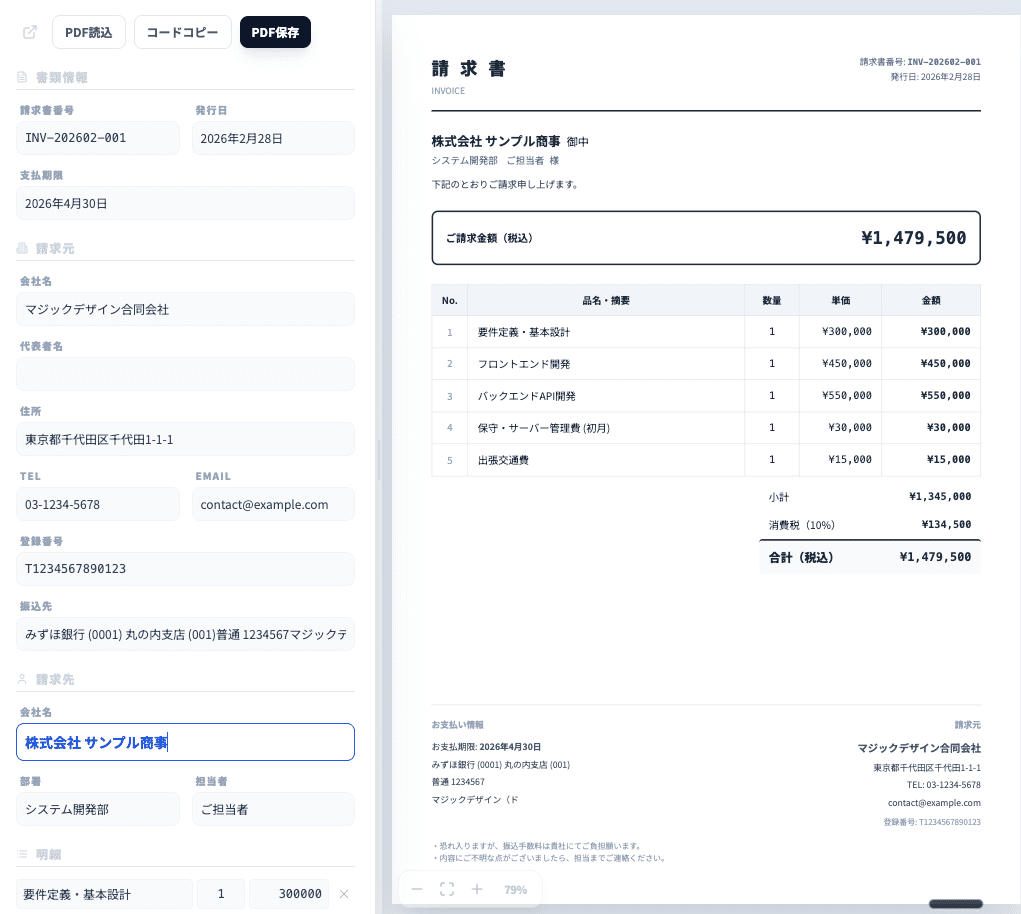
Task: Edit the 登録番号 field
Action: pos(186,569)
